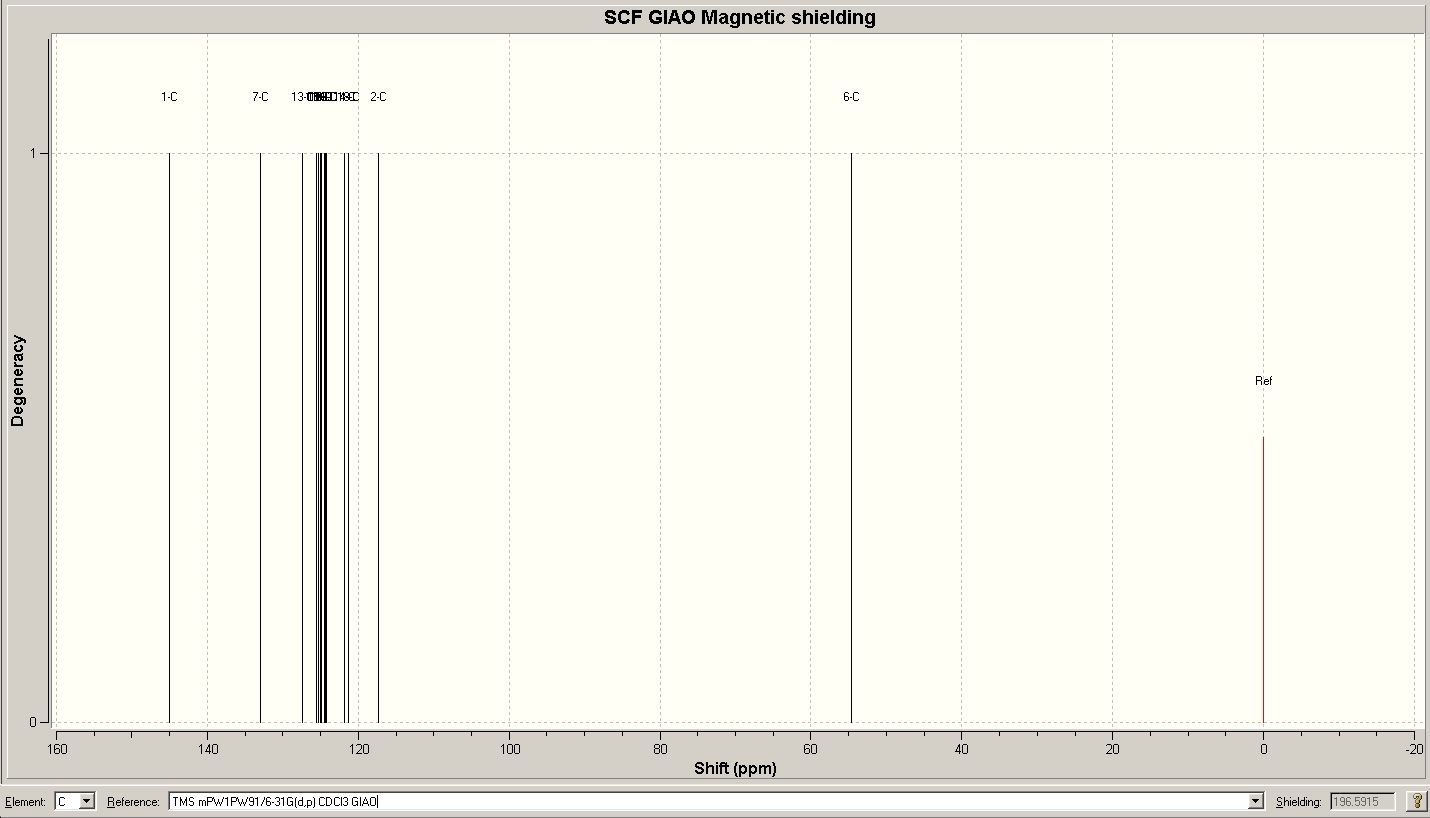Click the red reference peak line

click(x=1263, y=580)
